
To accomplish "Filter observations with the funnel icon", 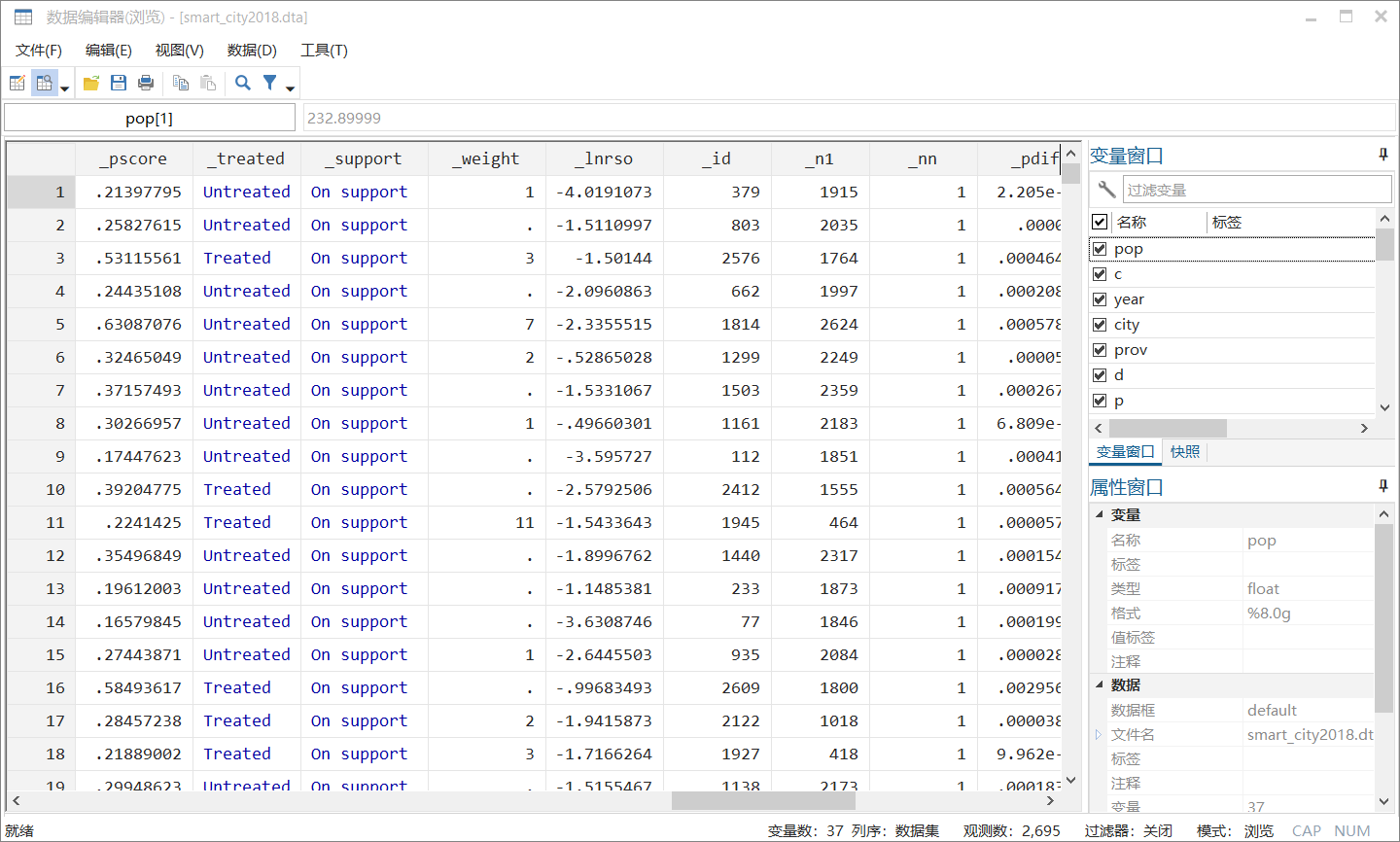I will click(x=270, y=84).
